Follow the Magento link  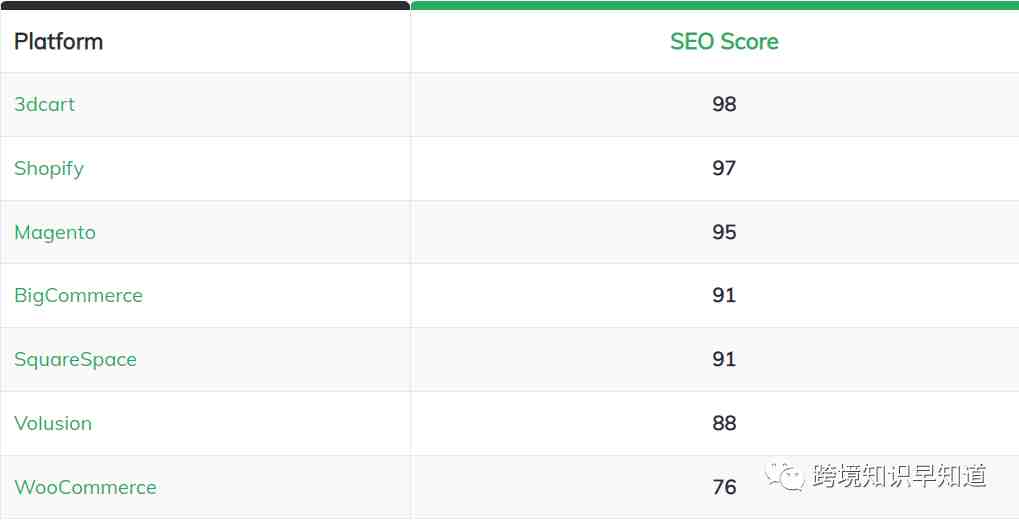[55, 233]
